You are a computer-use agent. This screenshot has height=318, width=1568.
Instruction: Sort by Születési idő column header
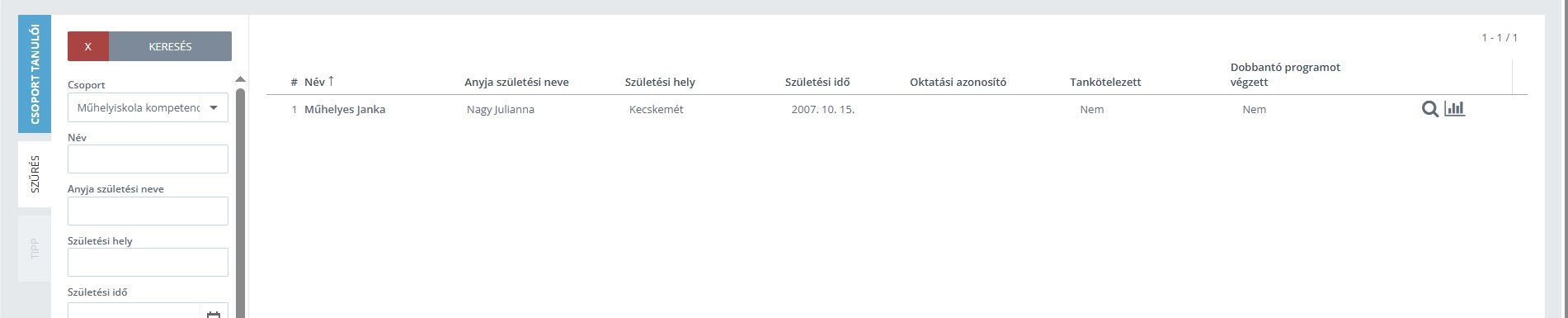817,82
